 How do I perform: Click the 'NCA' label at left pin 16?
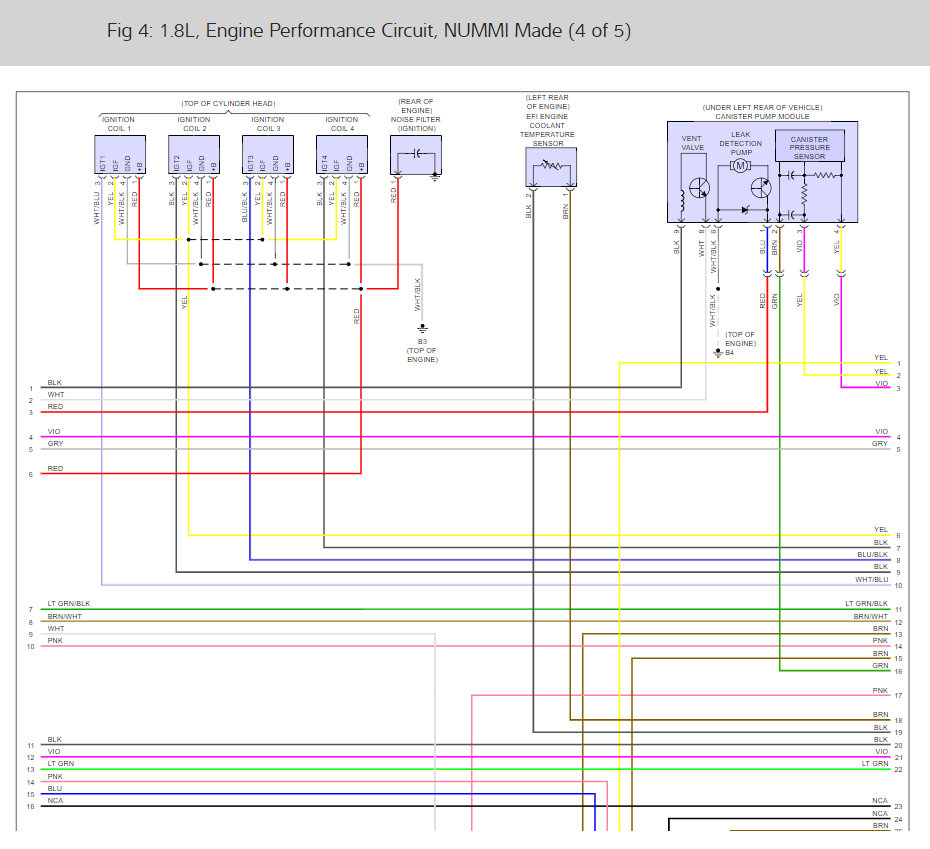click(55, 800)
